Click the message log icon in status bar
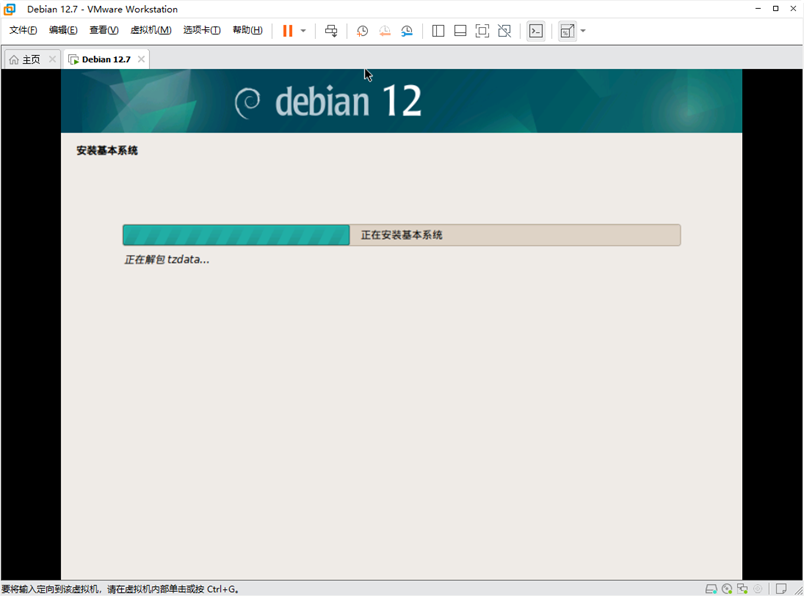The width and height of the screenshot is (804, 596). click(x=781, y=589)
